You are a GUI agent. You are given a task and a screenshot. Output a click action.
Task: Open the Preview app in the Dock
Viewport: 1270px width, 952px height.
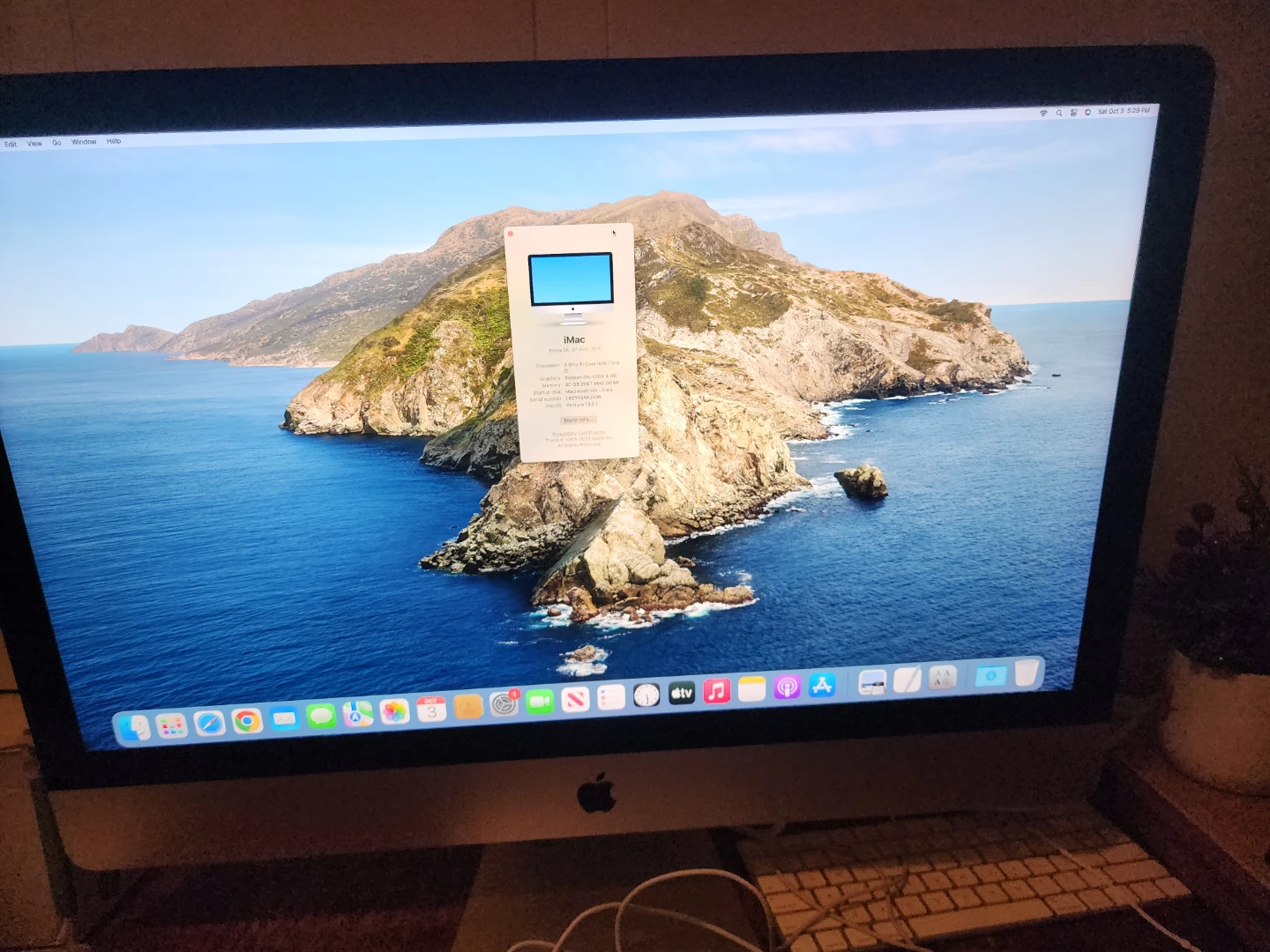[872, 682]
